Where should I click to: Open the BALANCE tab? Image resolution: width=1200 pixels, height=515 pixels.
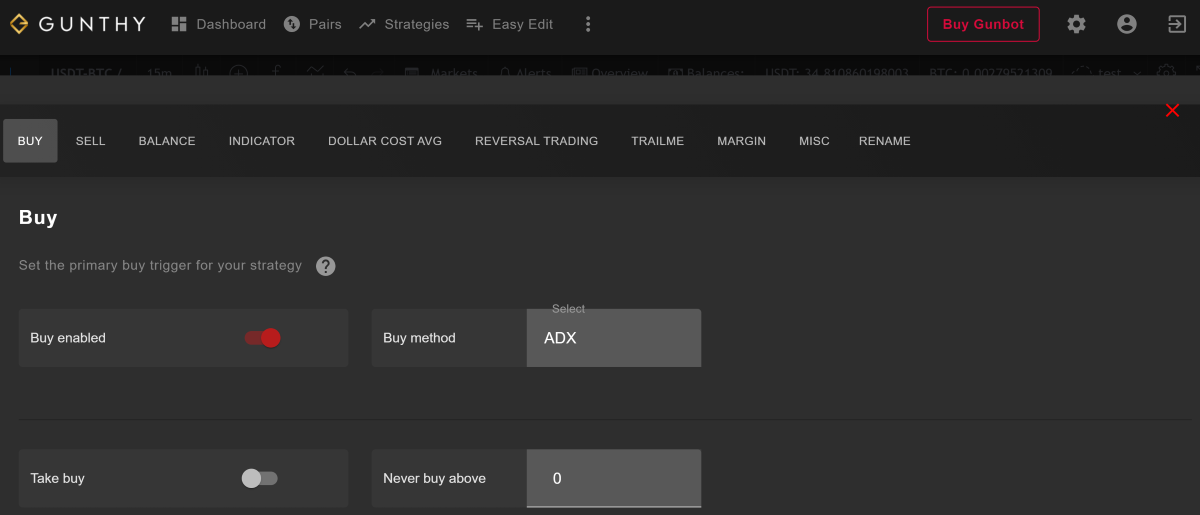[x=167, y=141]
